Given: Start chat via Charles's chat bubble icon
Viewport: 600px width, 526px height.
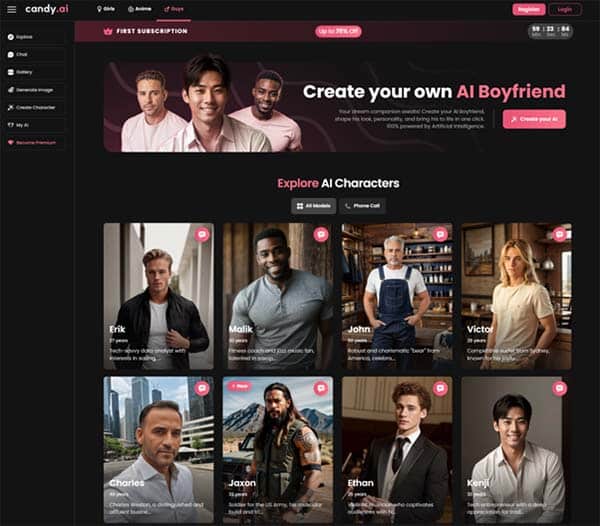Looking at the screenshot, I should click(x=202, y=388).
